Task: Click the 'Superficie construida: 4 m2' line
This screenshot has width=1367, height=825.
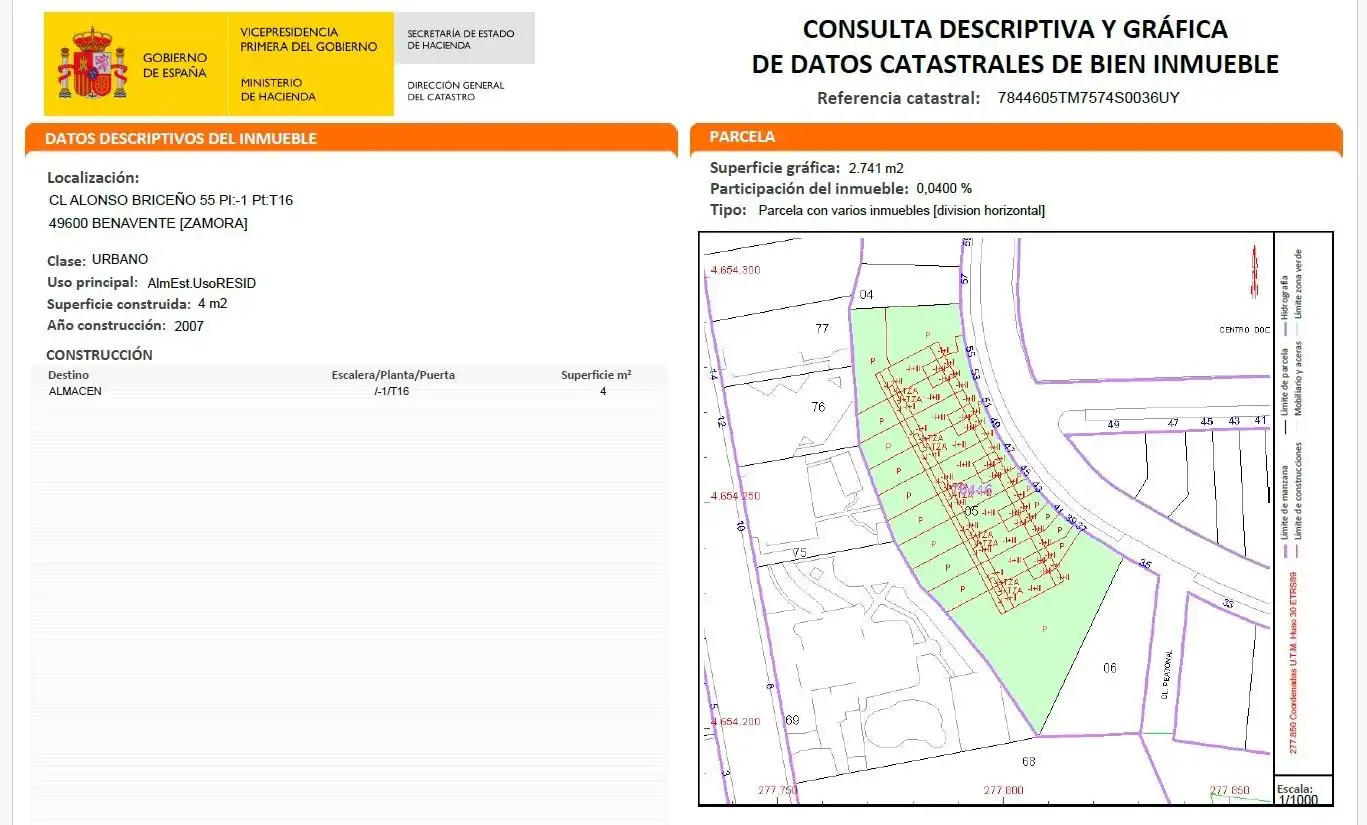Action: pyautogui.click(x=137, y=304)
